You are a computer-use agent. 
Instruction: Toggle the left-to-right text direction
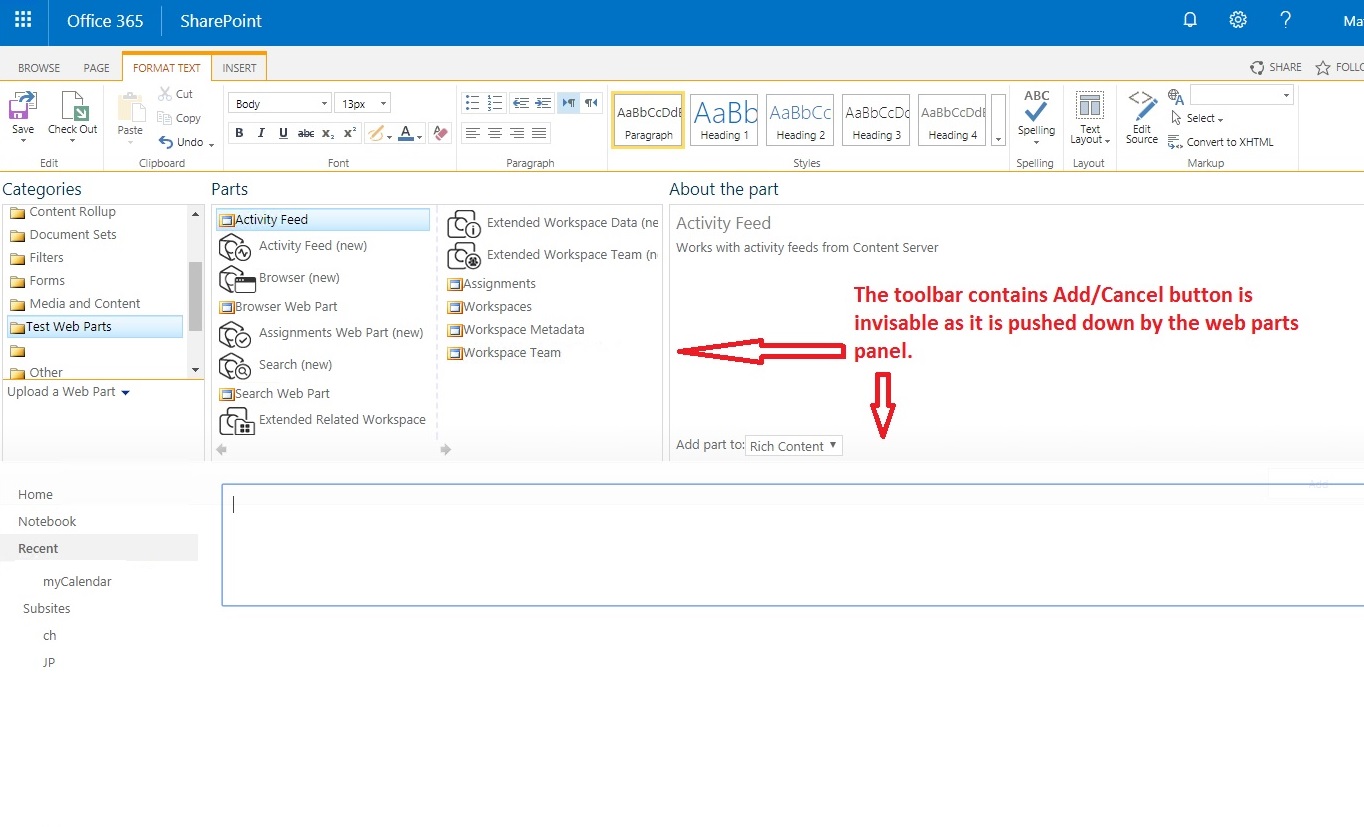568,101
